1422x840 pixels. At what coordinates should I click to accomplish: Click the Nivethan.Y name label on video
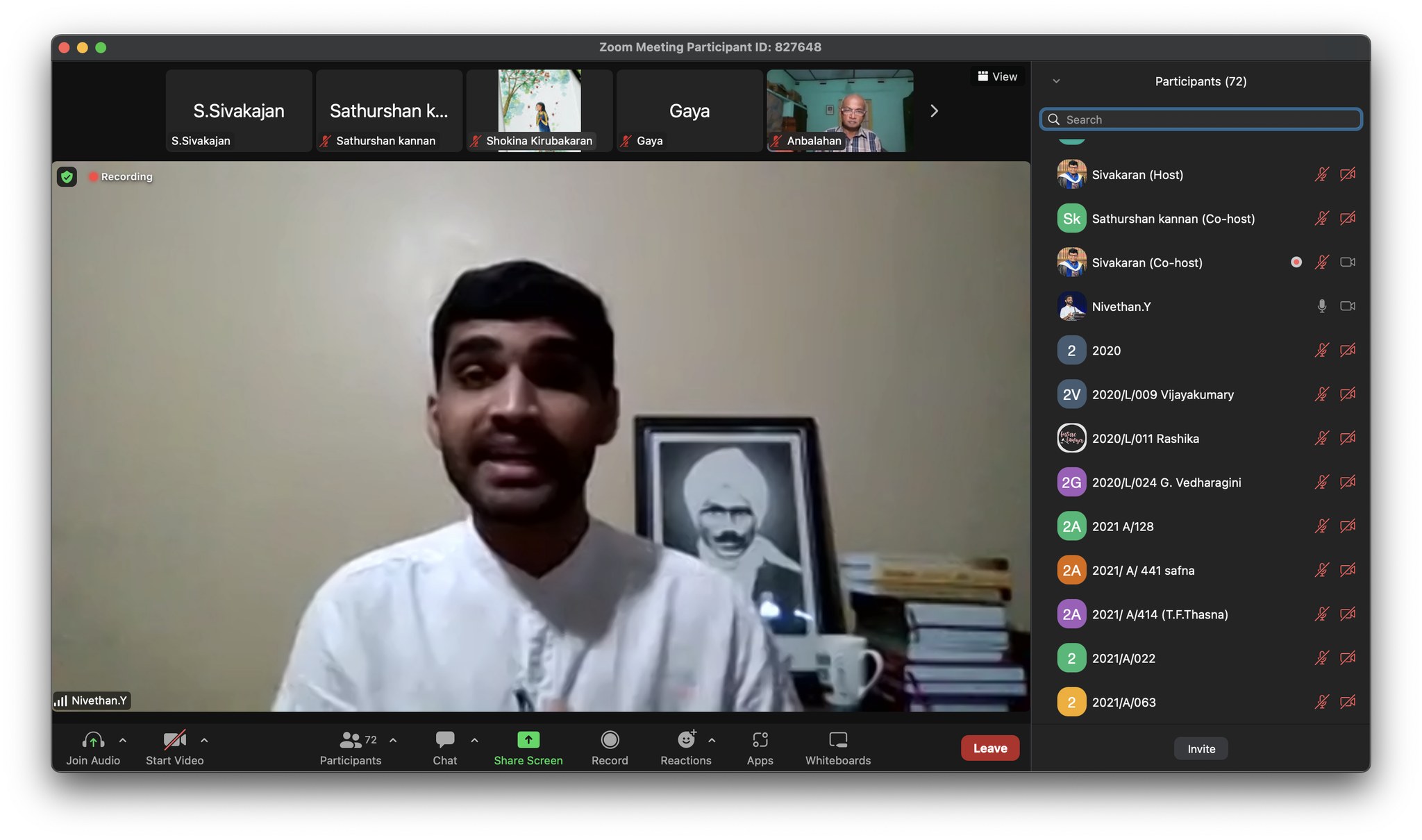pyautogui.click(x=99, y=700)
